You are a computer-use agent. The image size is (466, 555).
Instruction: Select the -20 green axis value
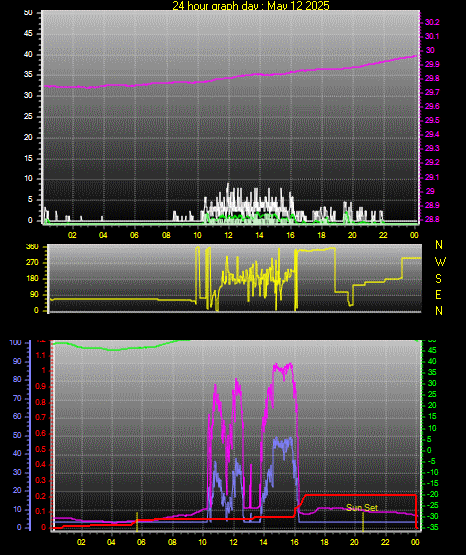(x=432, y=494)
